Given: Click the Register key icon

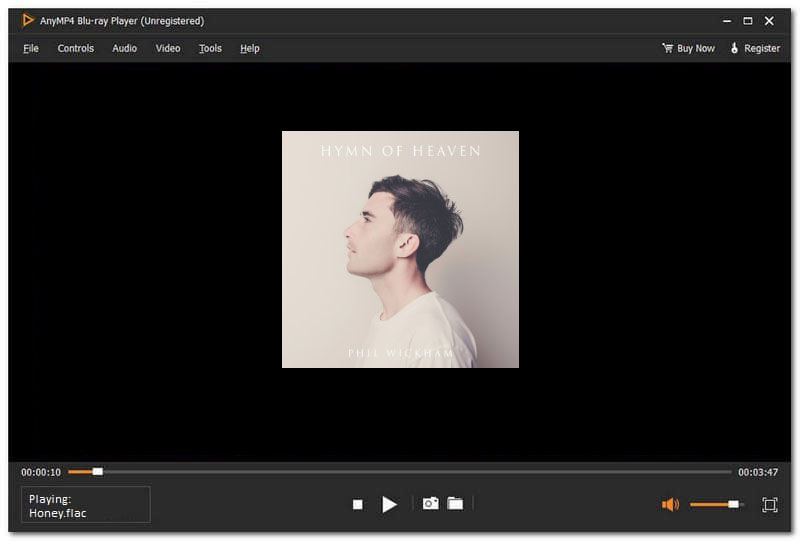Looking at the screenshot, I should coord(734,48).
